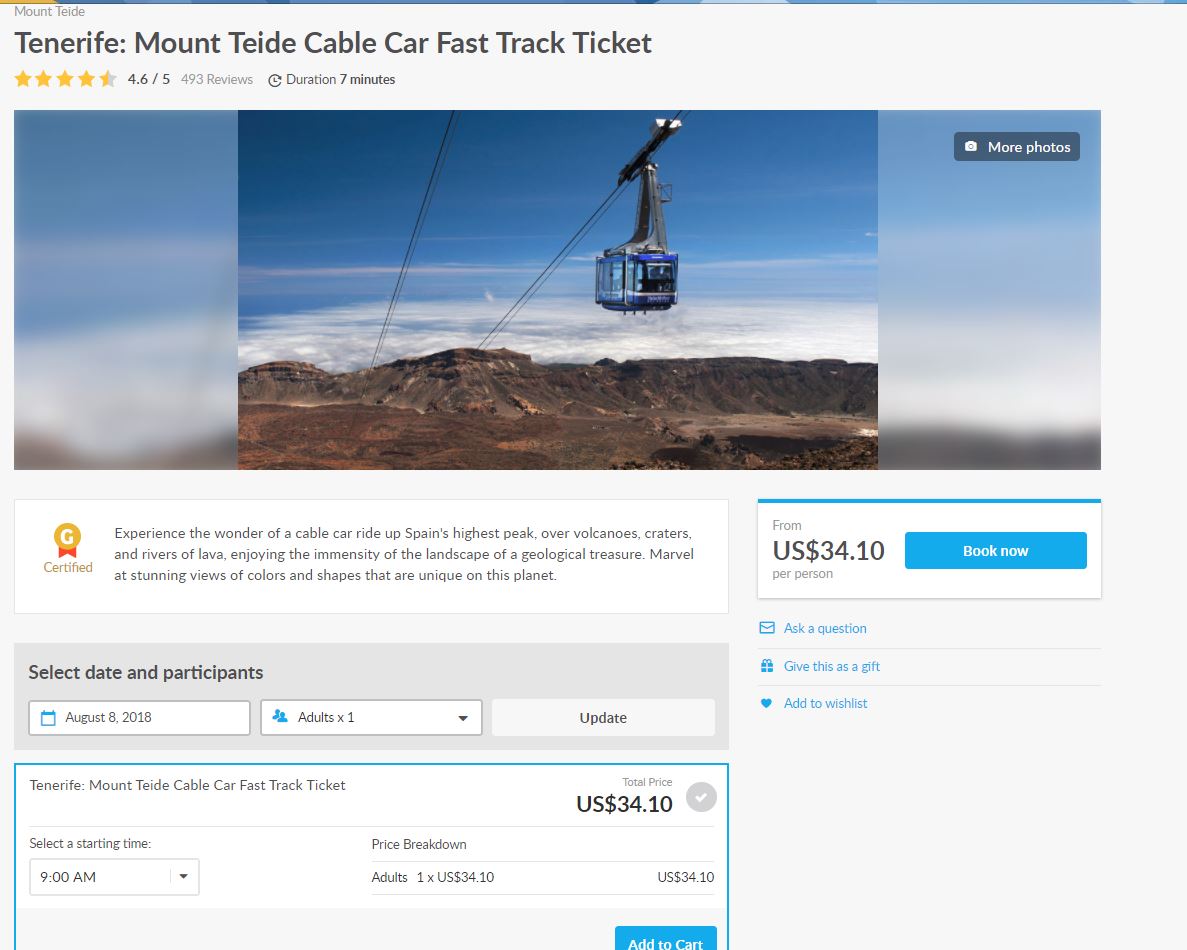Open the cable car main photo

557,289
